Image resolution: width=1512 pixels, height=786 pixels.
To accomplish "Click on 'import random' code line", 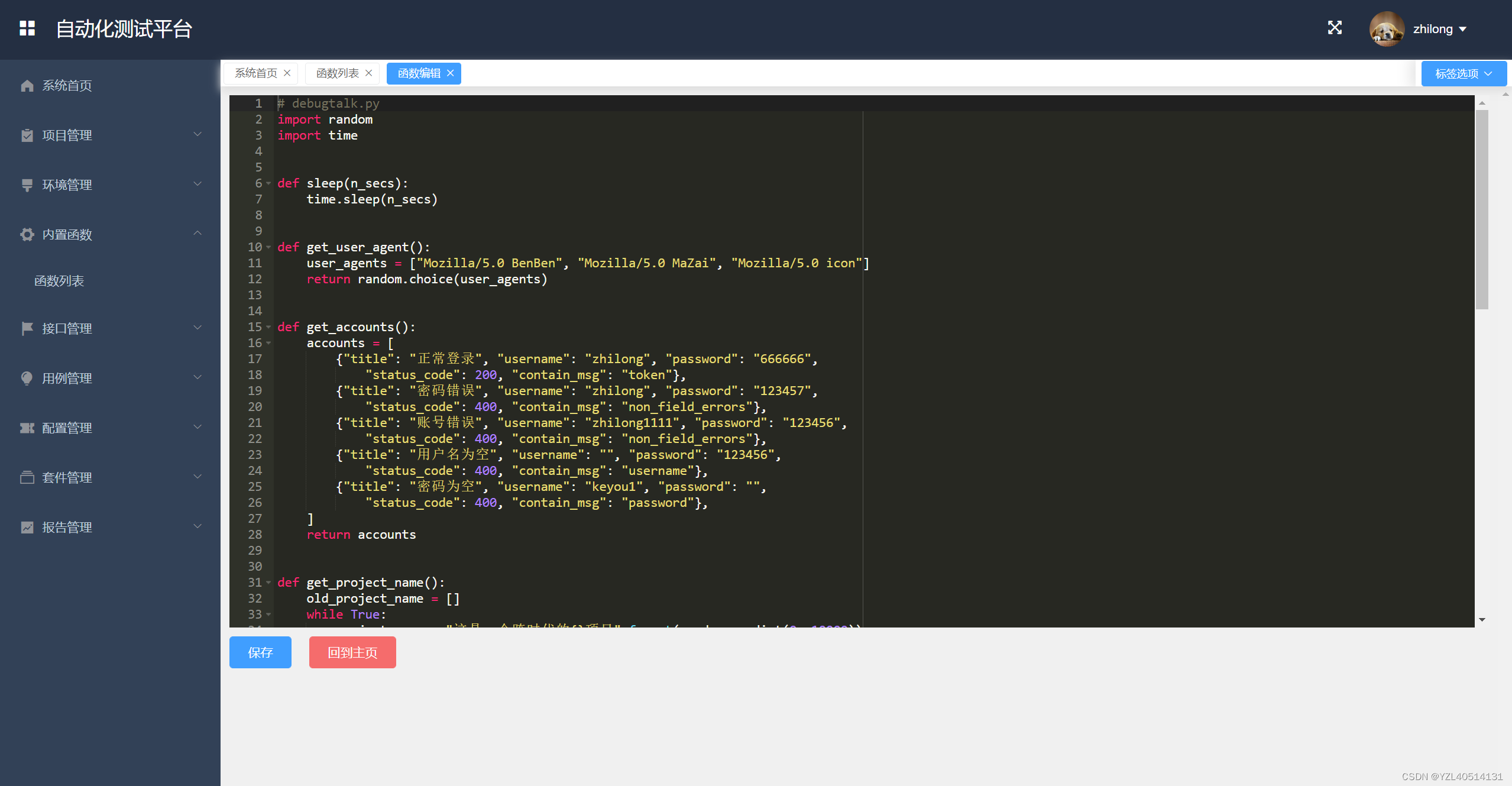I will click(325, 119).
